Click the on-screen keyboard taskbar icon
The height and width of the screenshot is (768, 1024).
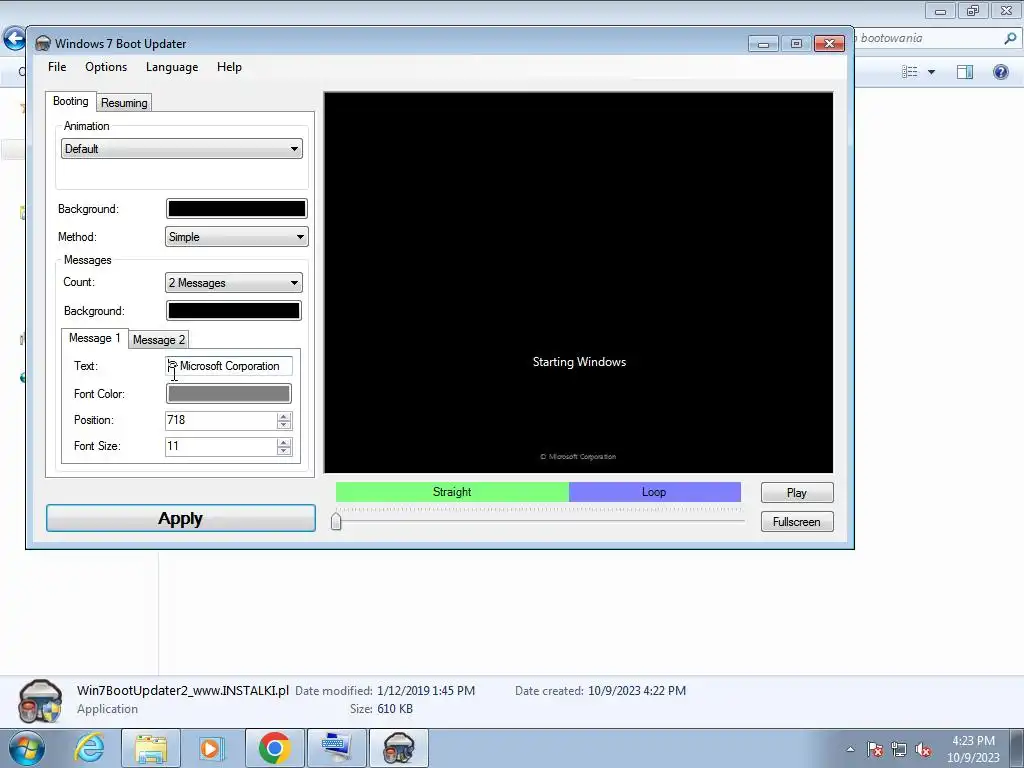click(337, 748)
